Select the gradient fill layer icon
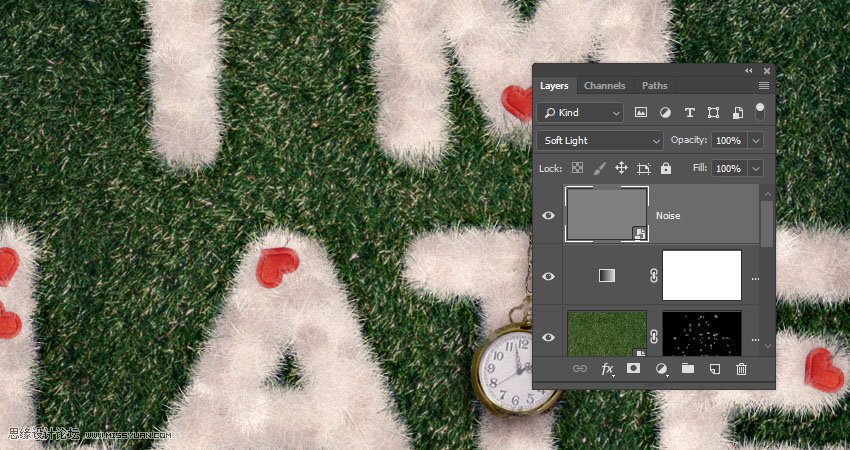 pyautogui.click(x=607, y=277)
